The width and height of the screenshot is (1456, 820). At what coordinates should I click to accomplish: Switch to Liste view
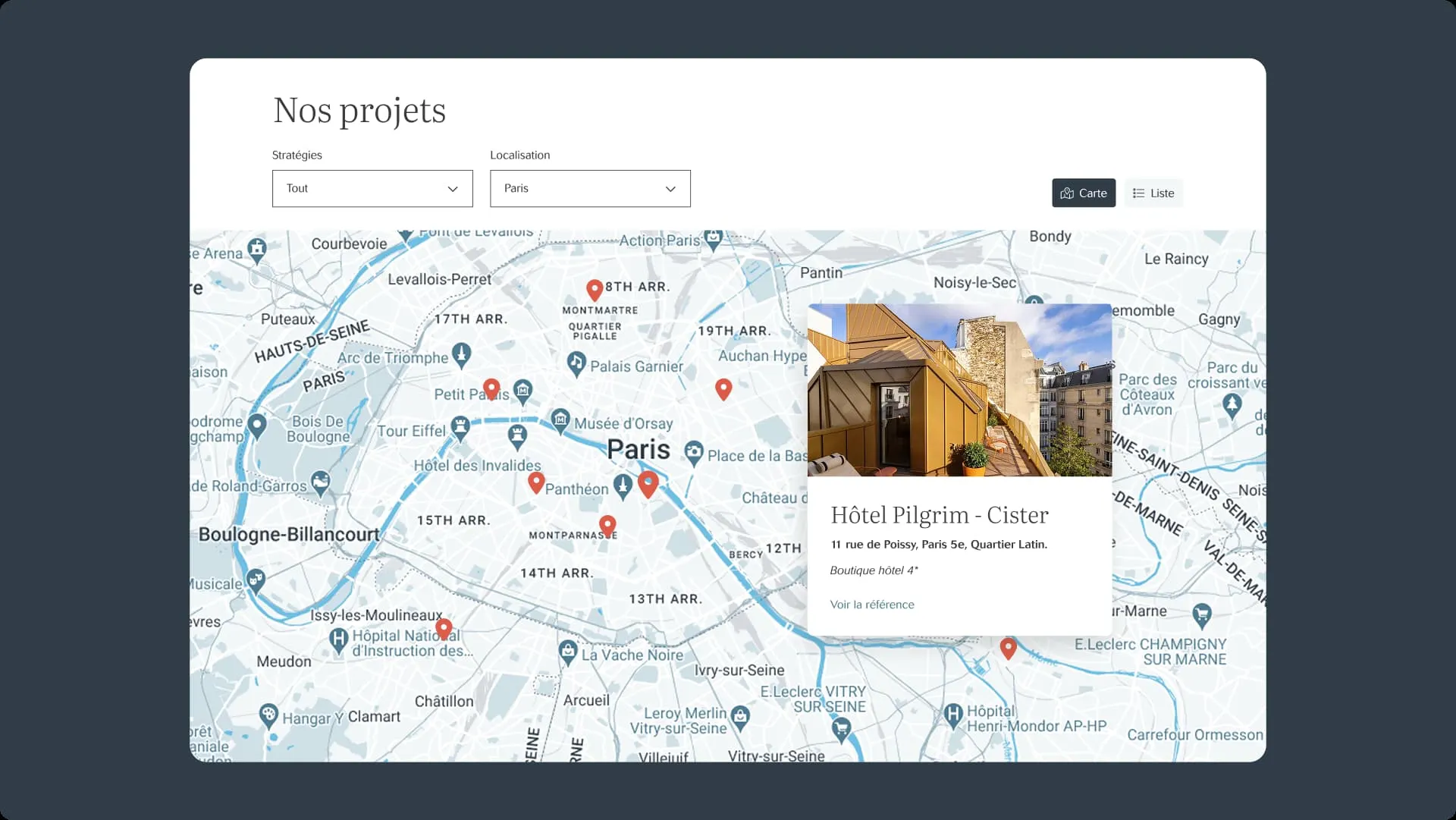[1153, 193]
